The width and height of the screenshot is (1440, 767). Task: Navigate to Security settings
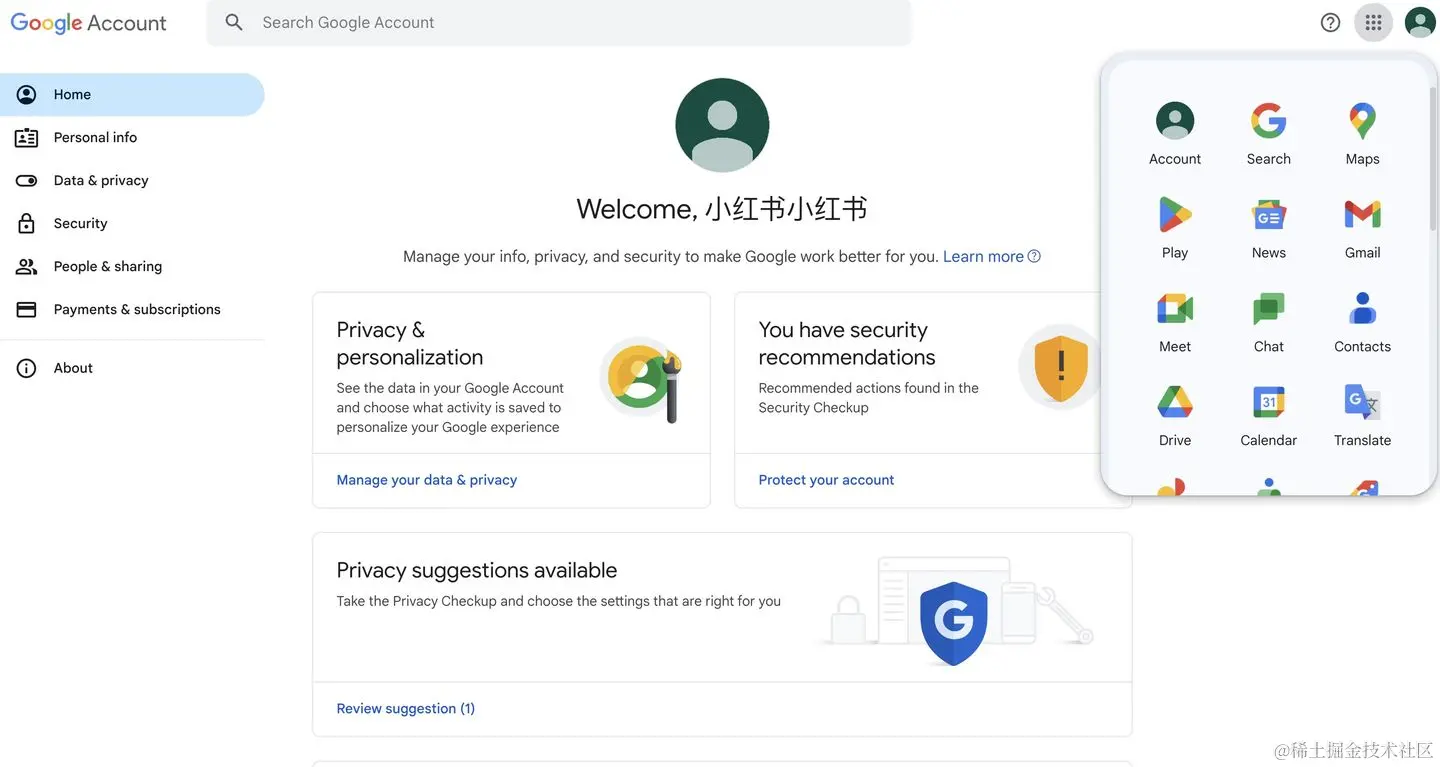[132, 223]
